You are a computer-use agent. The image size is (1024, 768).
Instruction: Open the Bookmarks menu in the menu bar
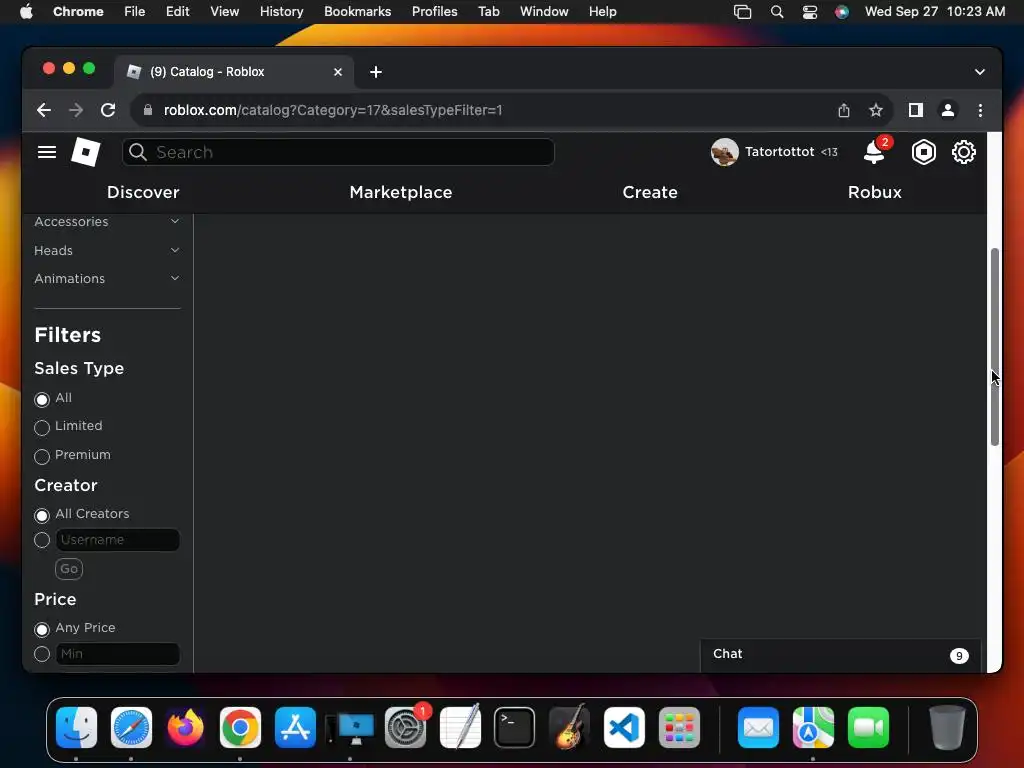tap(357, 12)
